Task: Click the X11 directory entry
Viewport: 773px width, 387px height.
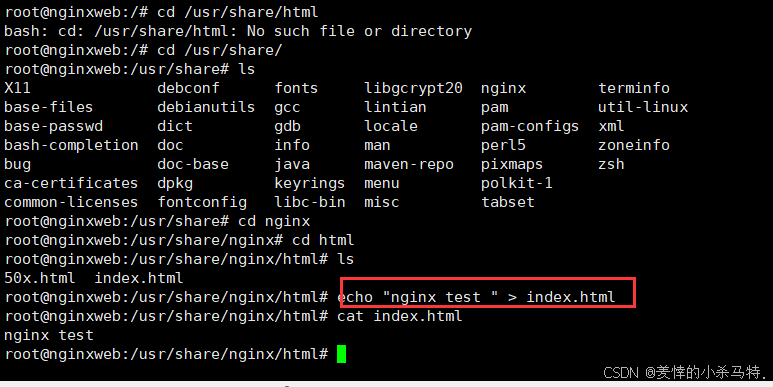Action: (17, 88)
